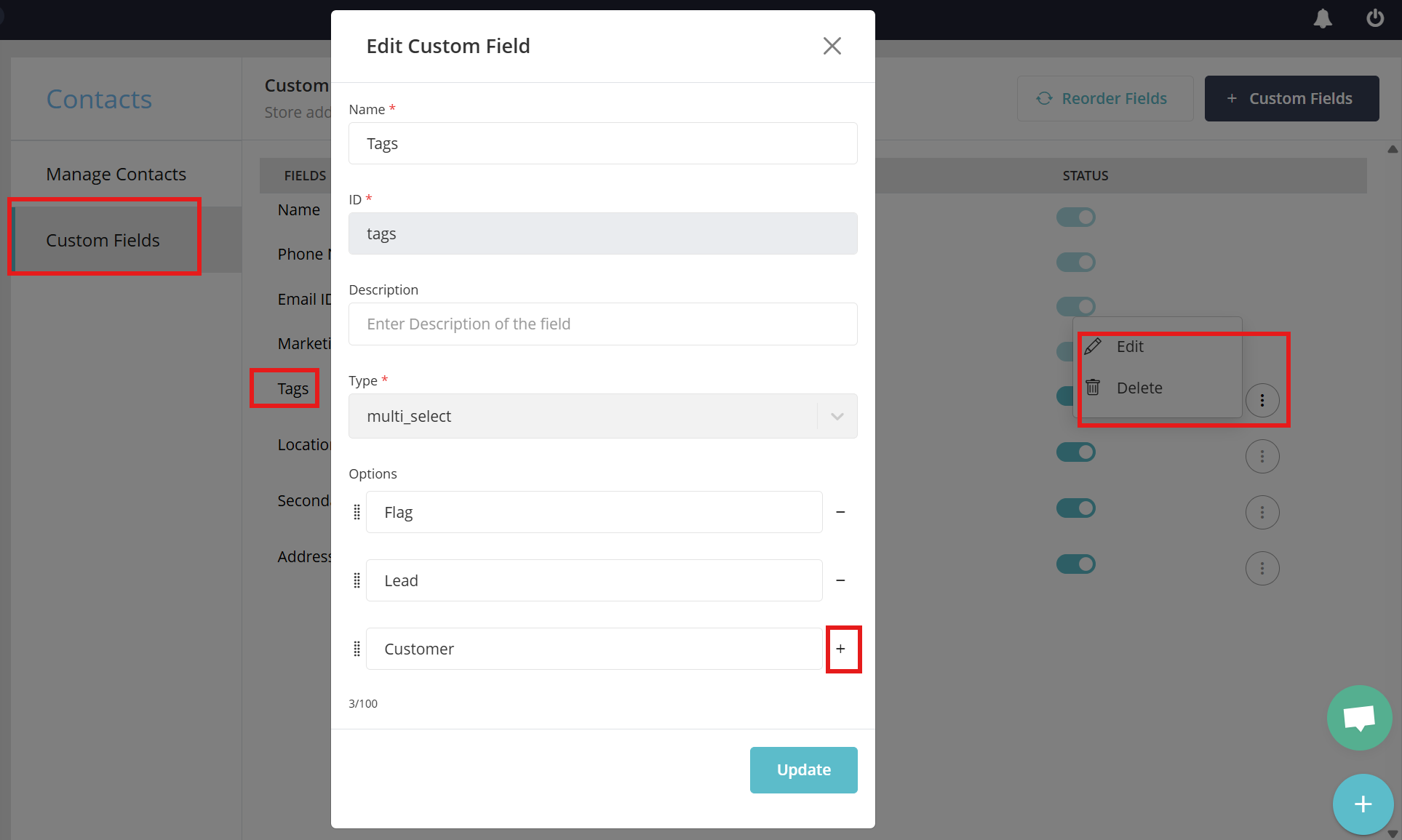Select Edit from the context menu
The image size is (1402, 840).
pos(1130,346)
